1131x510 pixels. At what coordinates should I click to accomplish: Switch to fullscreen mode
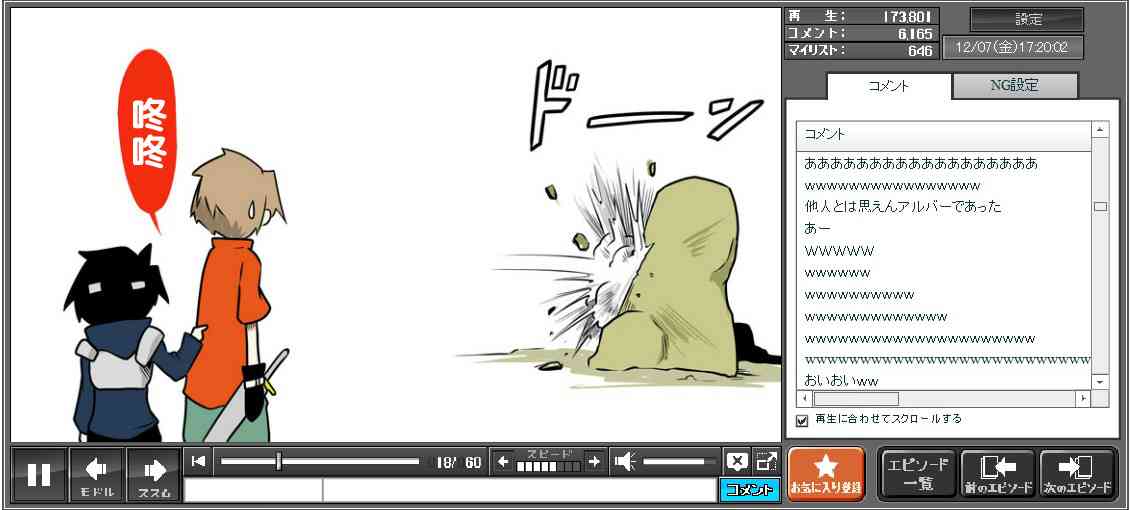766,461
